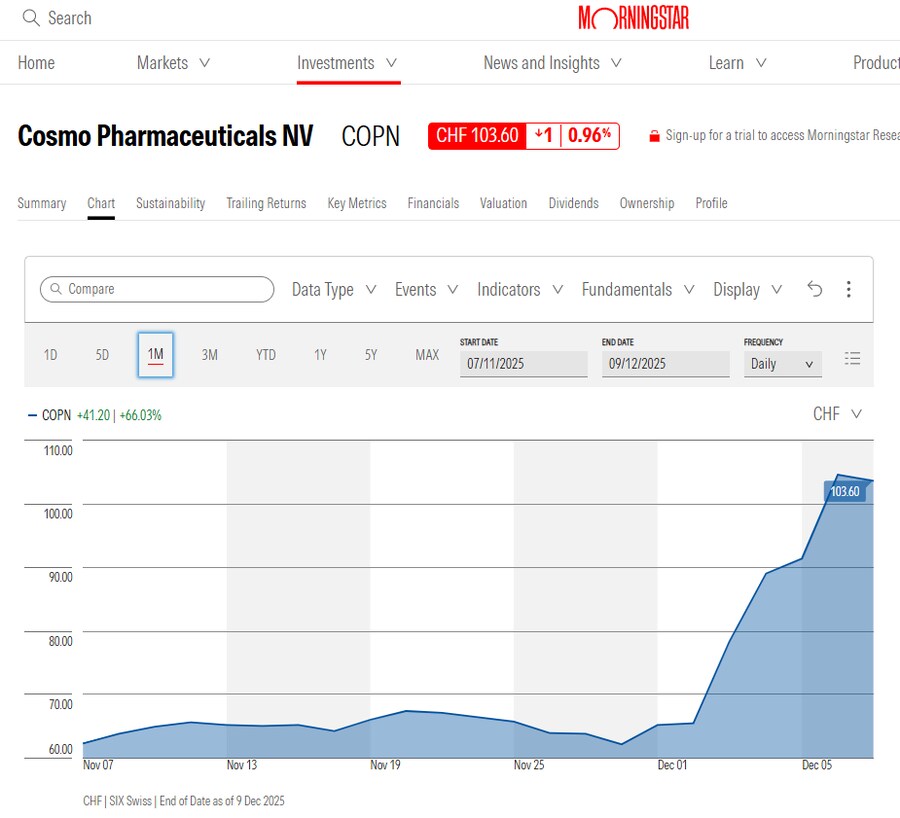Click the Morningstar logo
The height and width of the screenshot is (818, 900).
click(634, 18)
